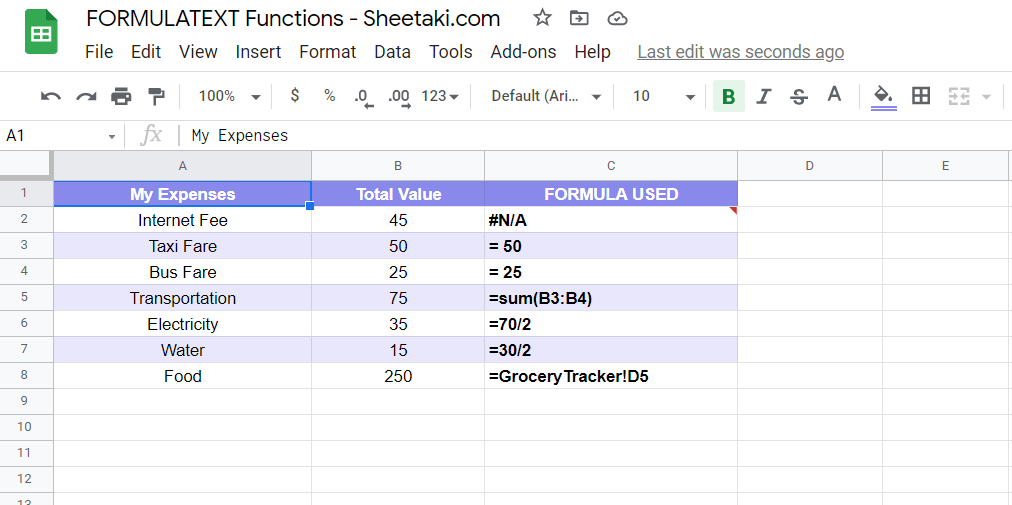This screenshot has width=1012, height=505.
Task: Star this document with the star icon
Action: [x=542, y=18]
